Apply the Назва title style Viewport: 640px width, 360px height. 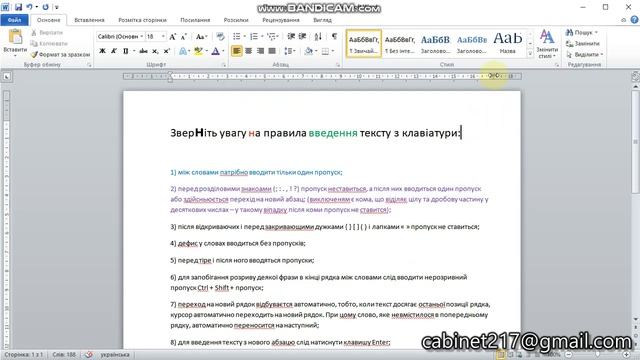pyautogui.click(x=507, y=43)
